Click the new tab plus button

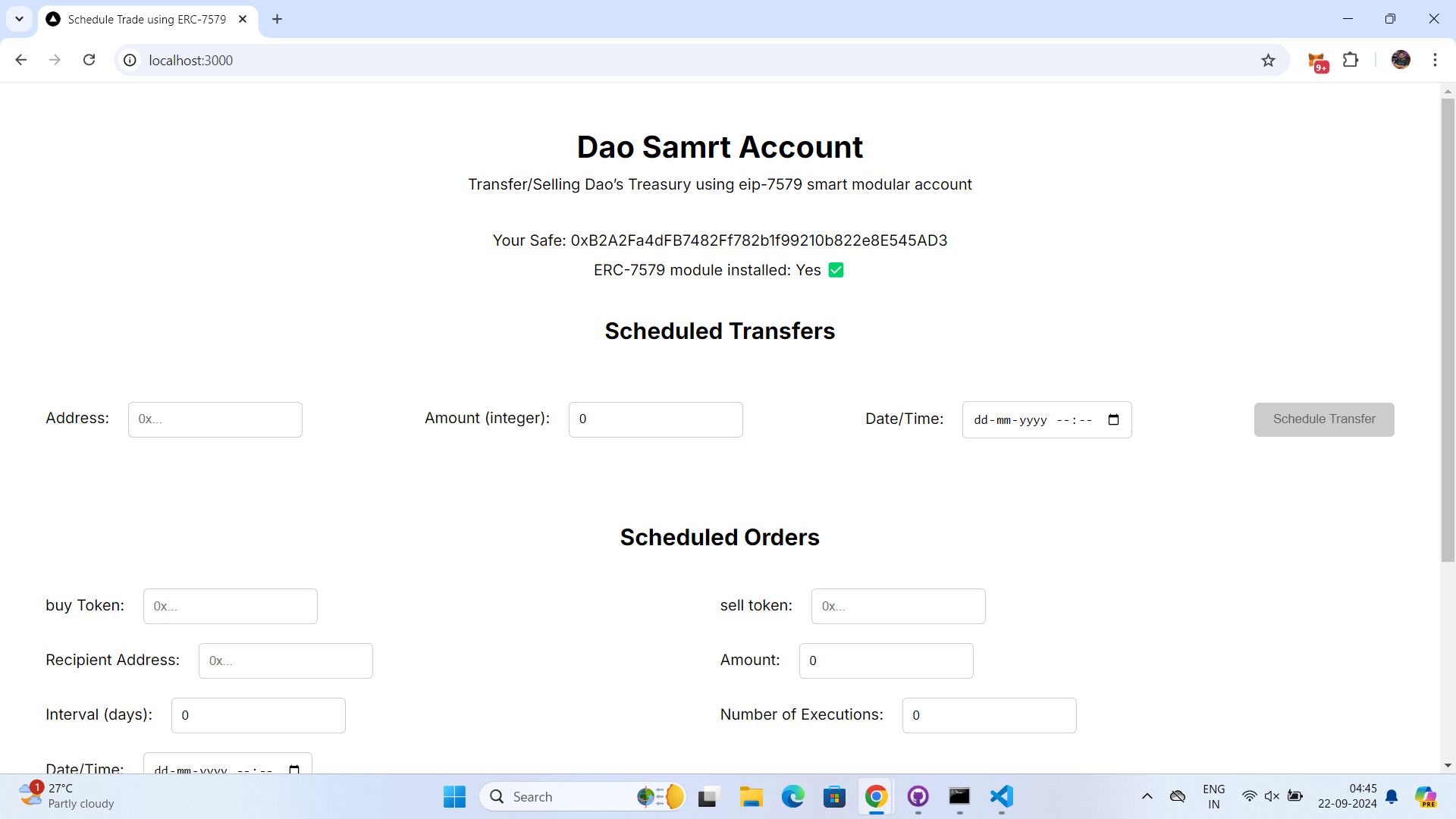pos(278,19)
